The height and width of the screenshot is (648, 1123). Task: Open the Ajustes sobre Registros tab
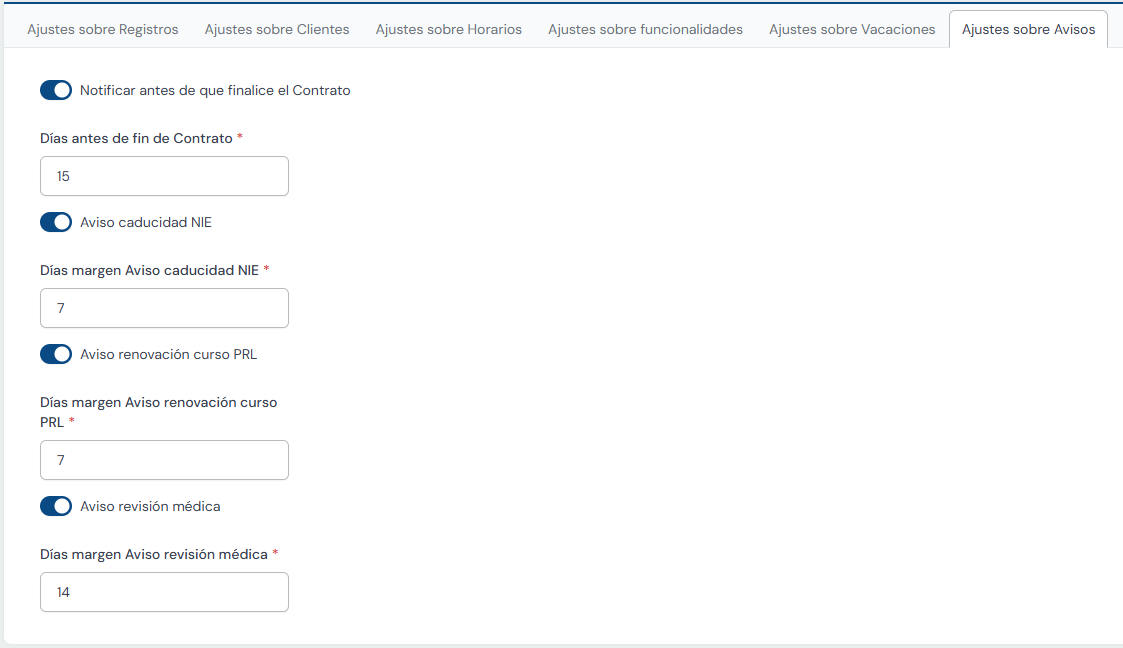click(102, 29)
